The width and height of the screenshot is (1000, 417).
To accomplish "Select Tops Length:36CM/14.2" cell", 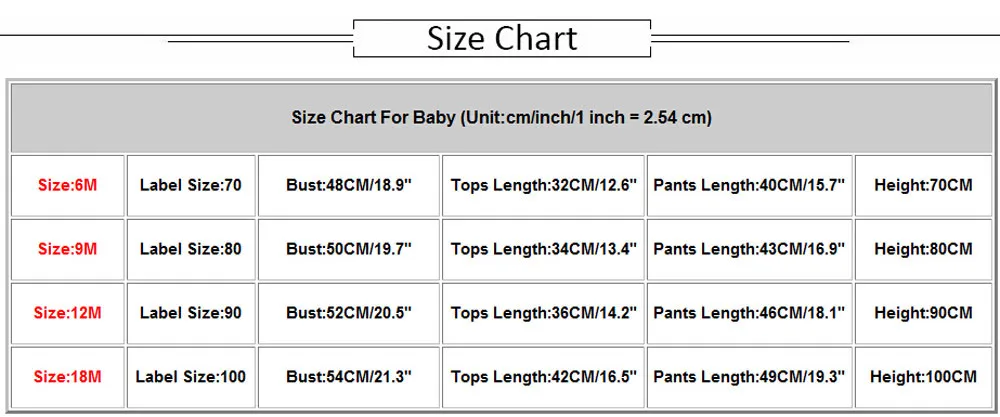I will point(544,313).
